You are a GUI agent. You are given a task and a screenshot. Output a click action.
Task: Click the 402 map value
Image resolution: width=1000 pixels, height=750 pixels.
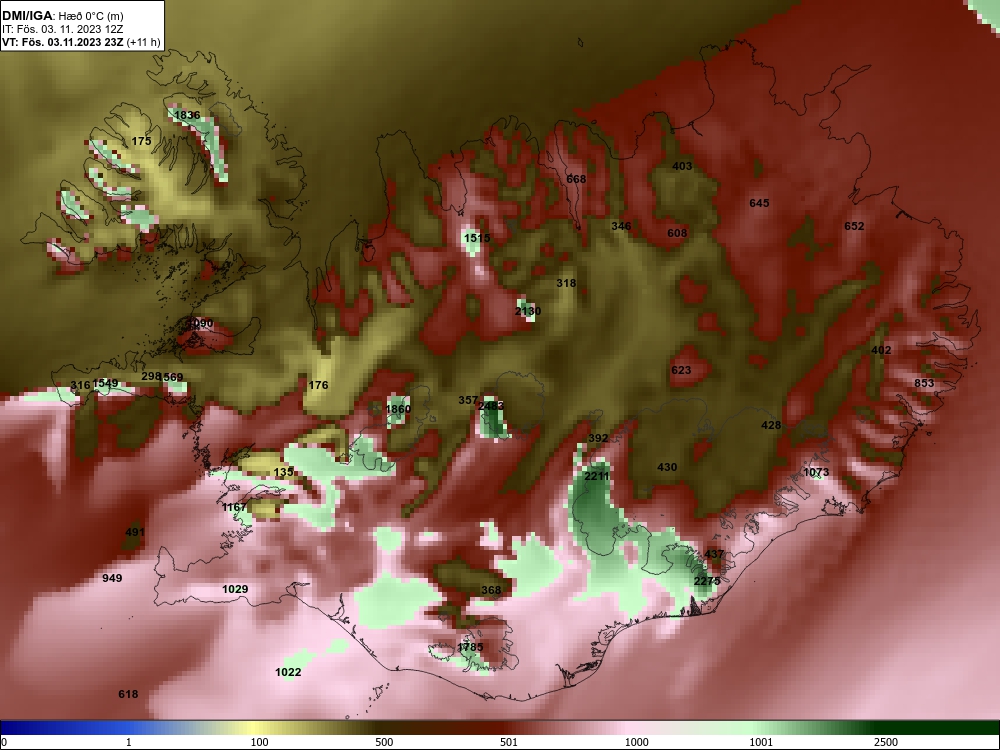[x=881, y=350]
